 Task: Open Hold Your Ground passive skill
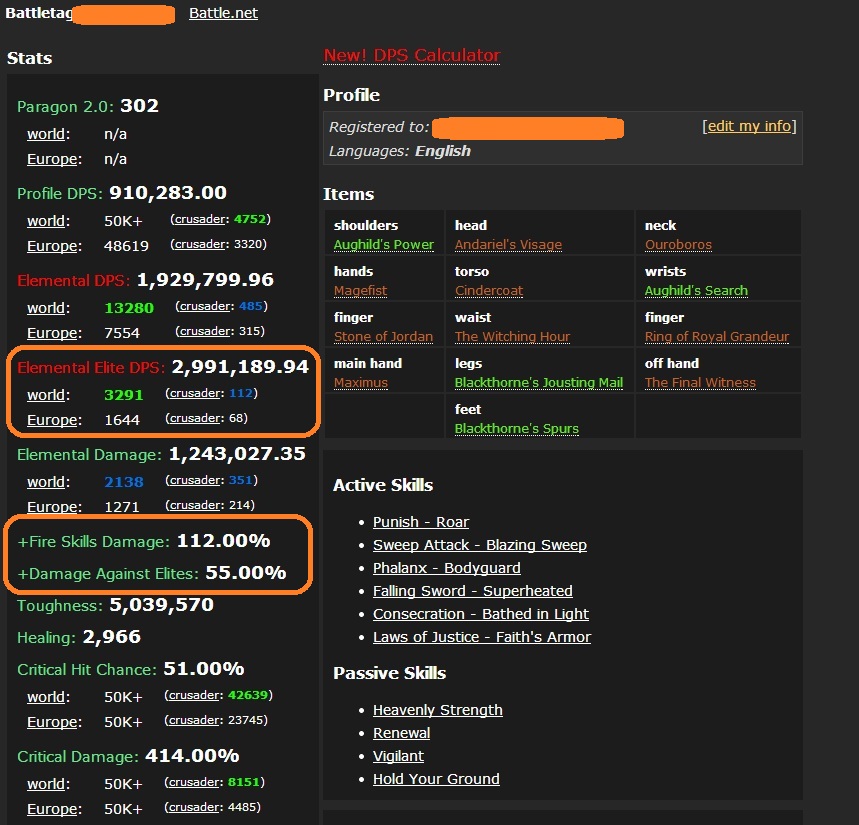(x=436, y=779)
